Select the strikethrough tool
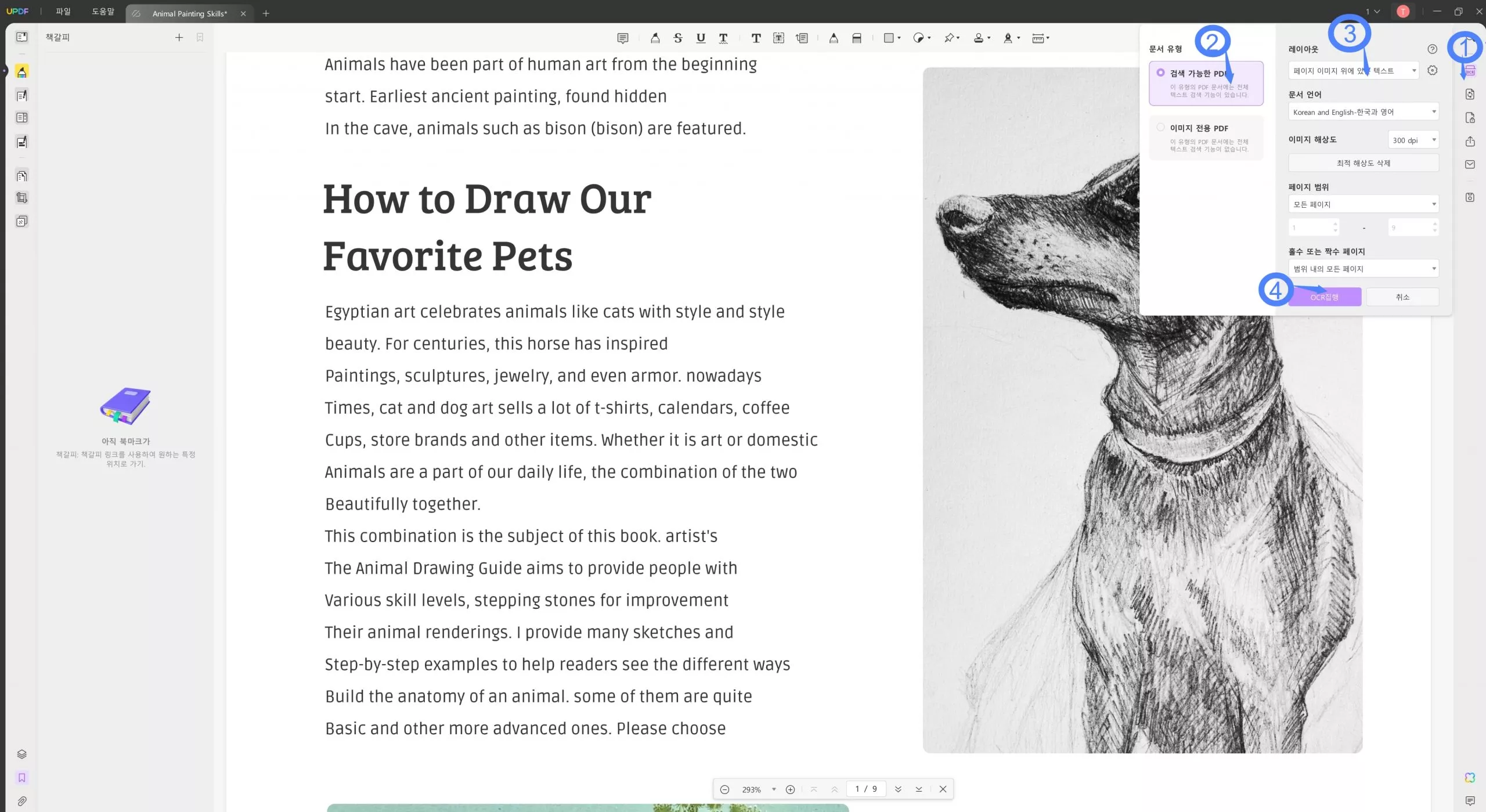 (677, 38)
